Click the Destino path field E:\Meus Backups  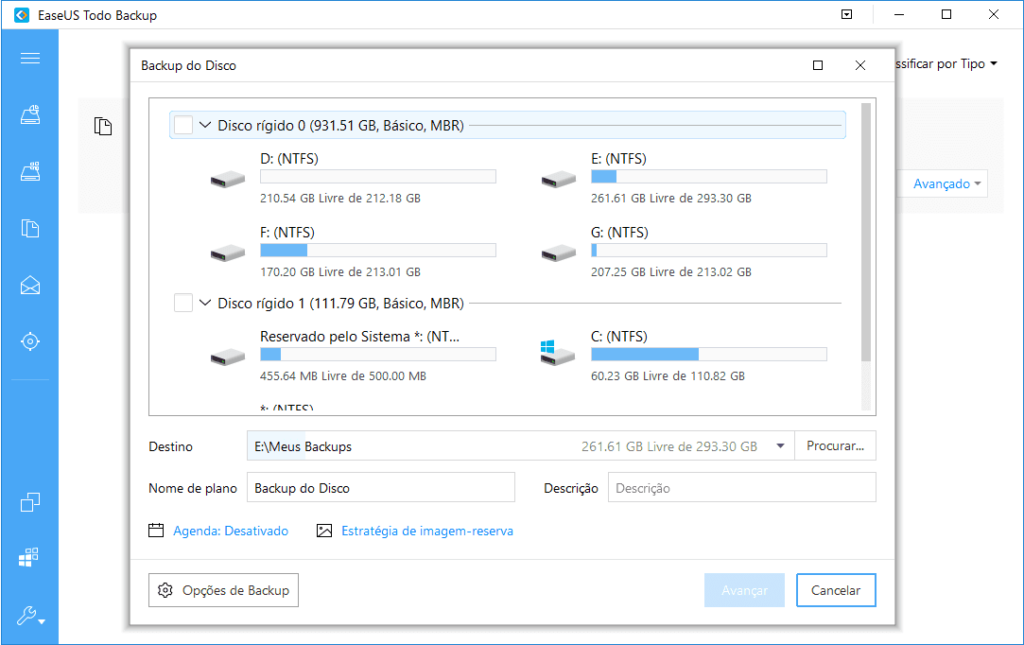pos(520,446)
